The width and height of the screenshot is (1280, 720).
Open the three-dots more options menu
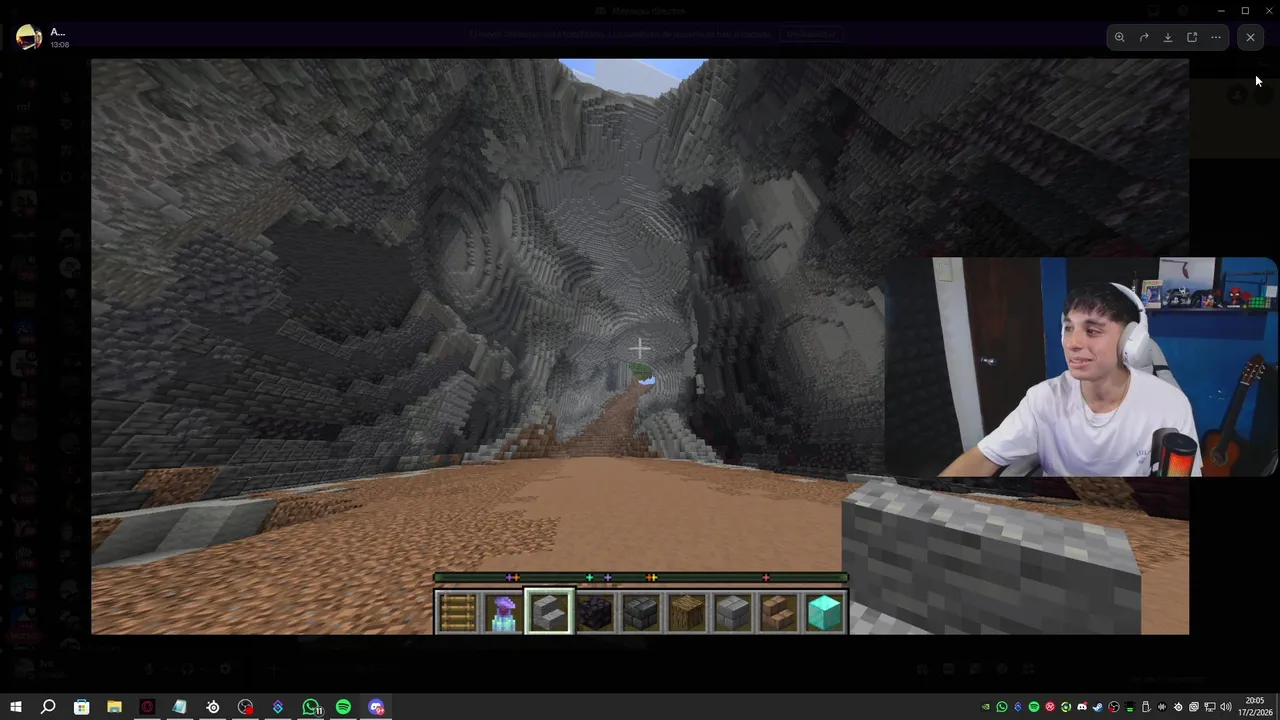click(1216, 37)
